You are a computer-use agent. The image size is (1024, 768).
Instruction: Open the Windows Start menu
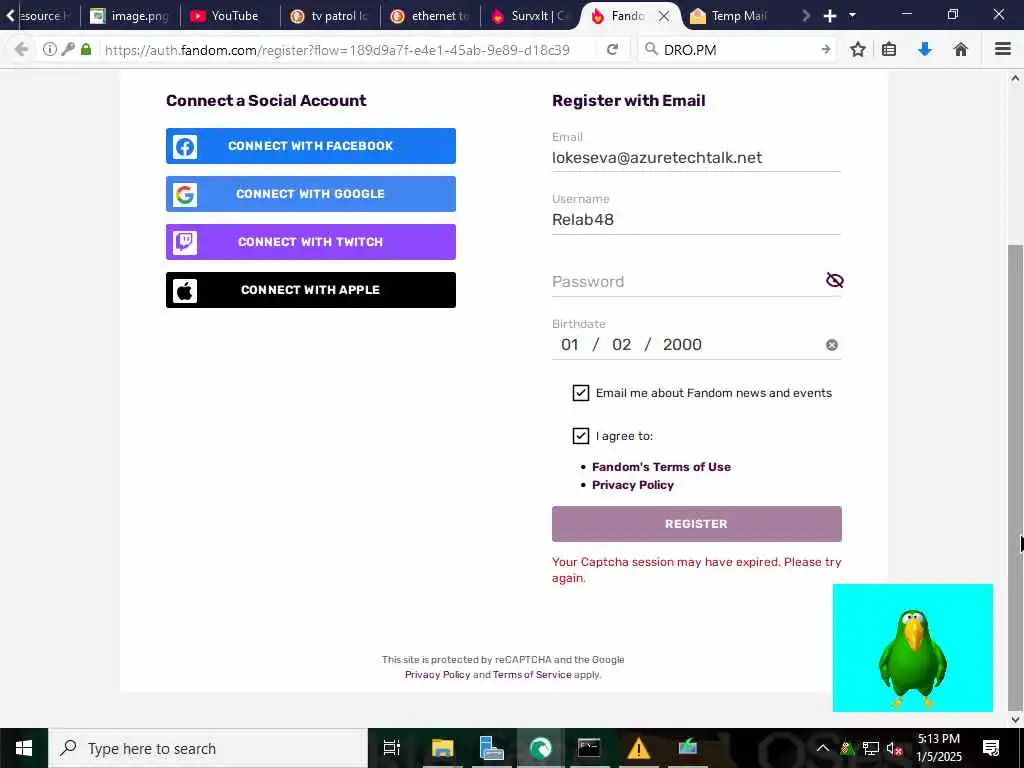[x=24, y=748]
